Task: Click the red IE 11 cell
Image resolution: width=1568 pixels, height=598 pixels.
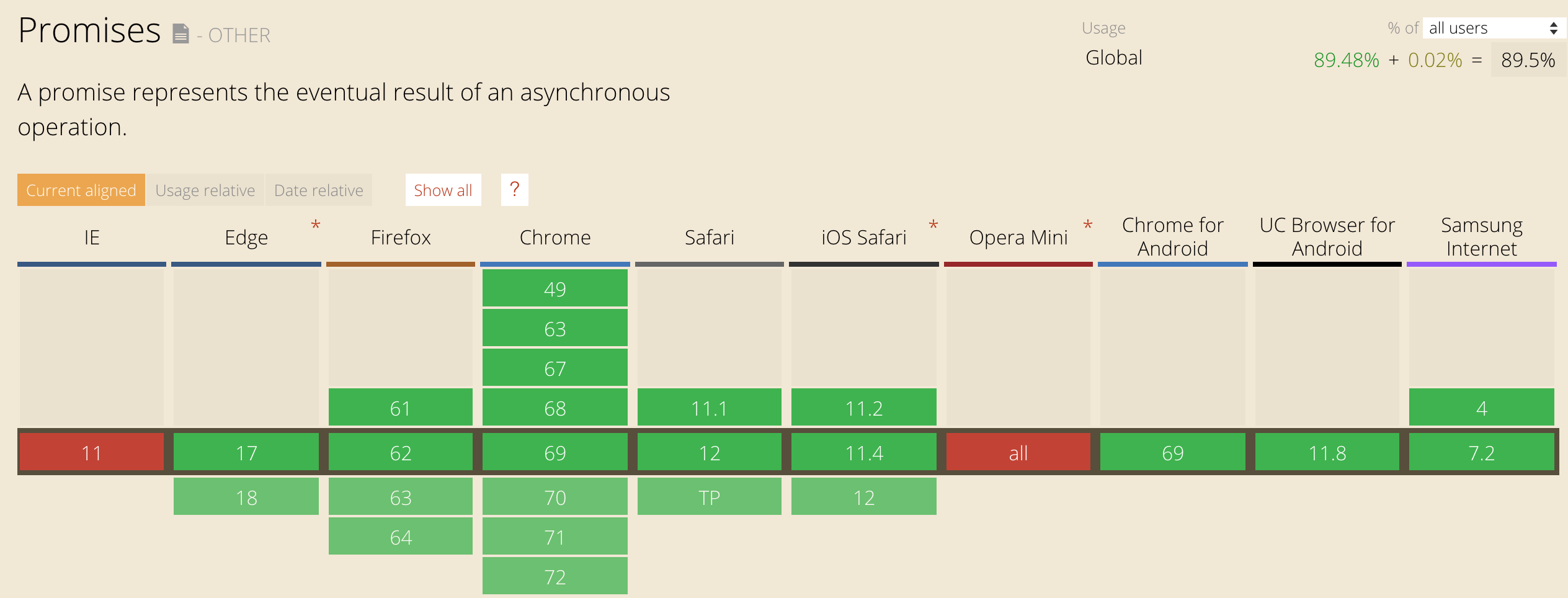Action: pyautogui.click(x=92, y=452)
